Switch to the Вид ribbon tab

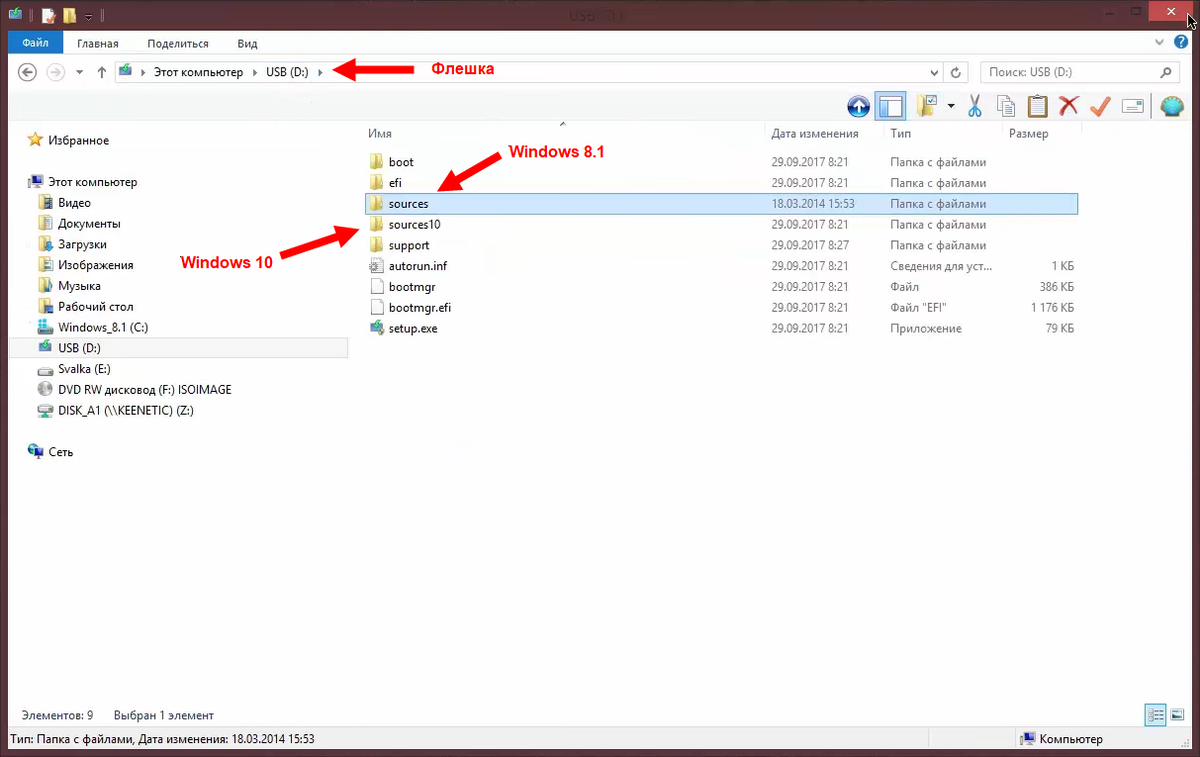point(247,43)
